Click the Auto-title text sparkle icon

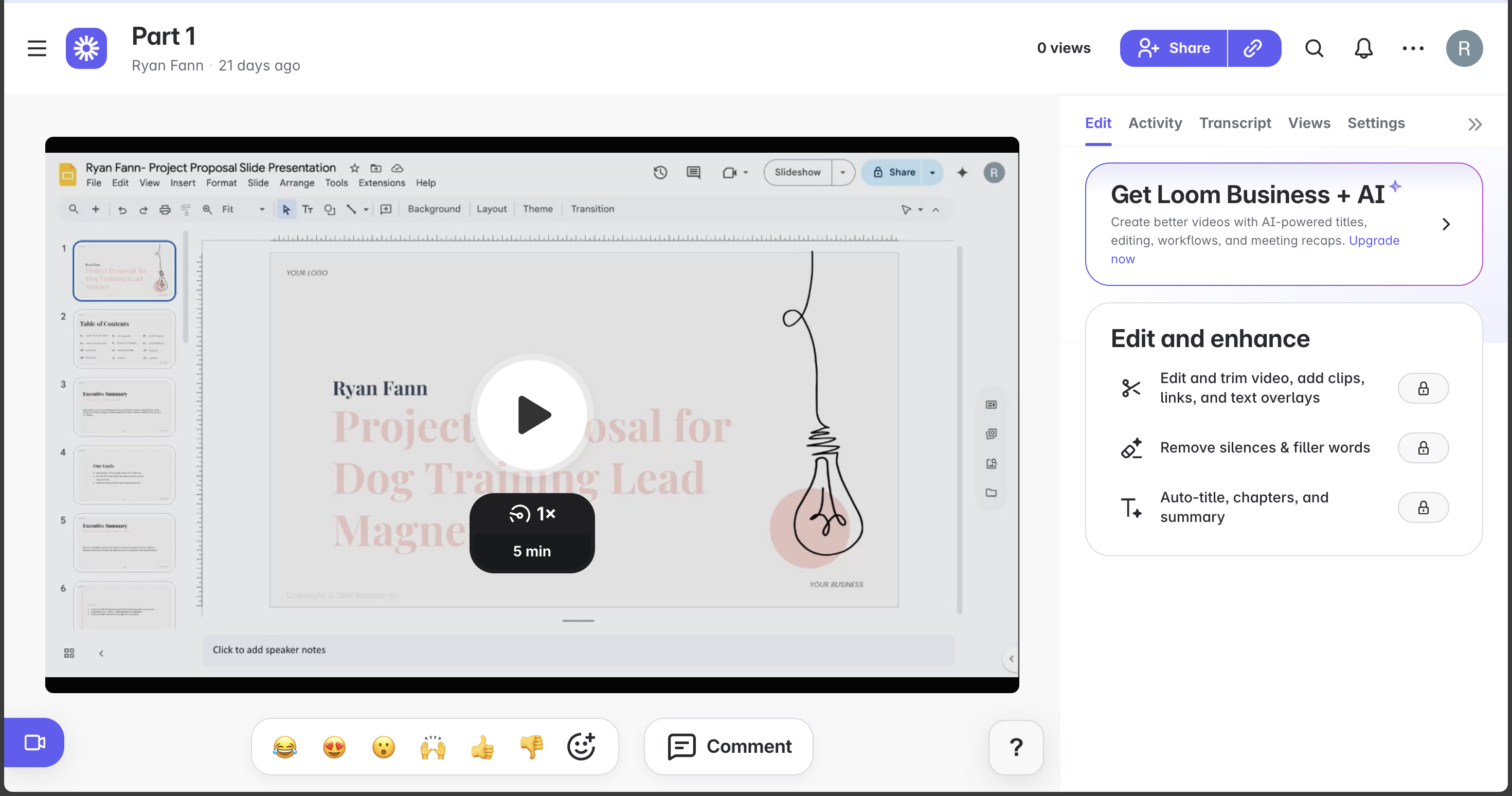point(1131,507)
